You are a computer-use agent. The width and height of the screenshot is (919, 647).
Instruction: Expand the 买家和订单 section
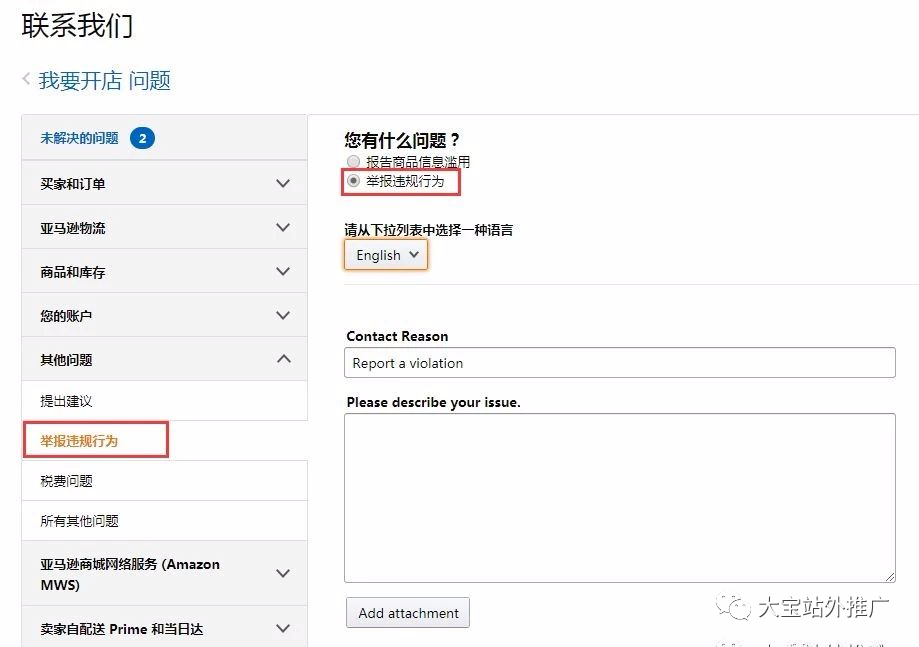pyautogui.click(x=283, y=184)
